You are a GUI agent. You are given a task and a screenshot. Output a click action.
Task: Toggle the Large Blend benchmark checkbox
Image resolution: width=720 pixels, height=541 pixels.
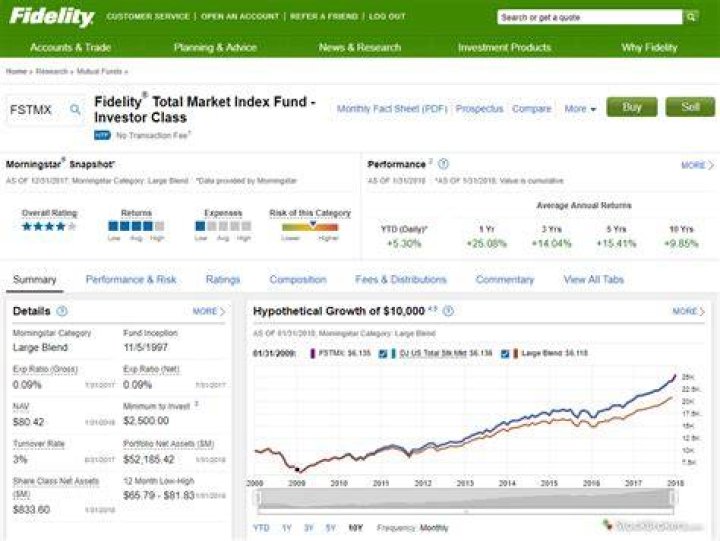coord(505,353)
